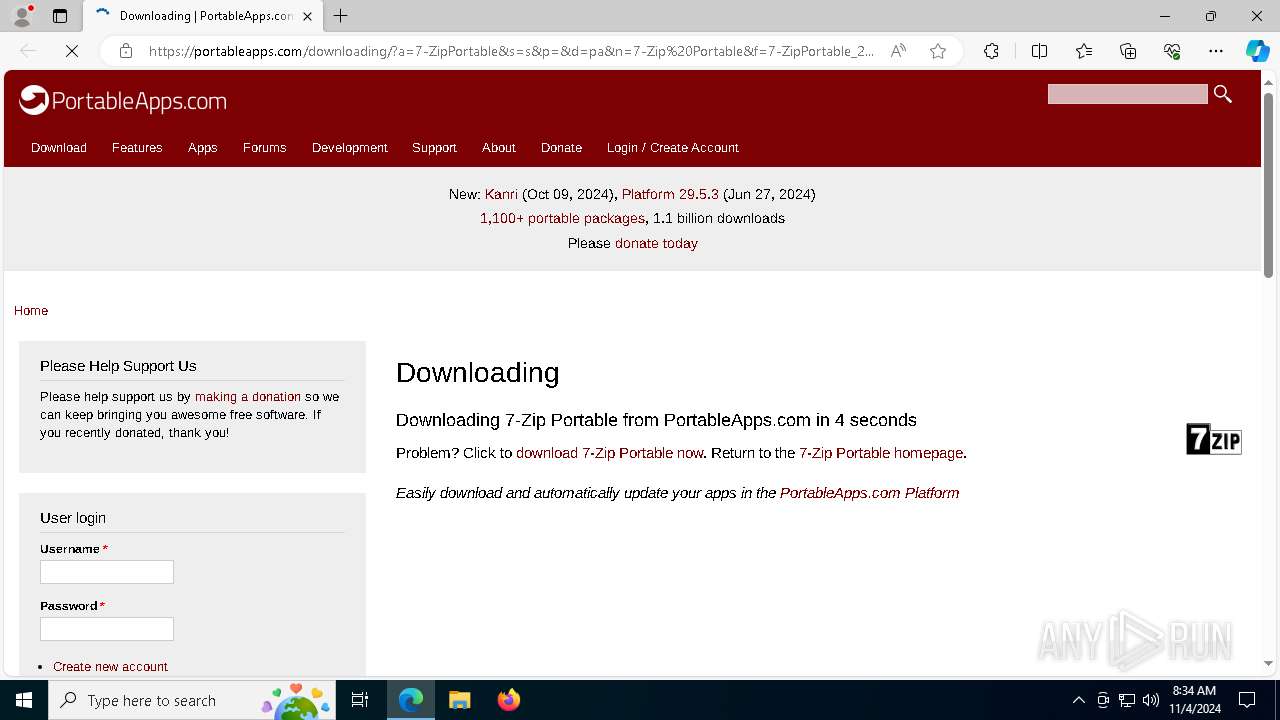The image size is (1280, 720).
Task: Open the tab actions menu icon
Action: (60, 16)
